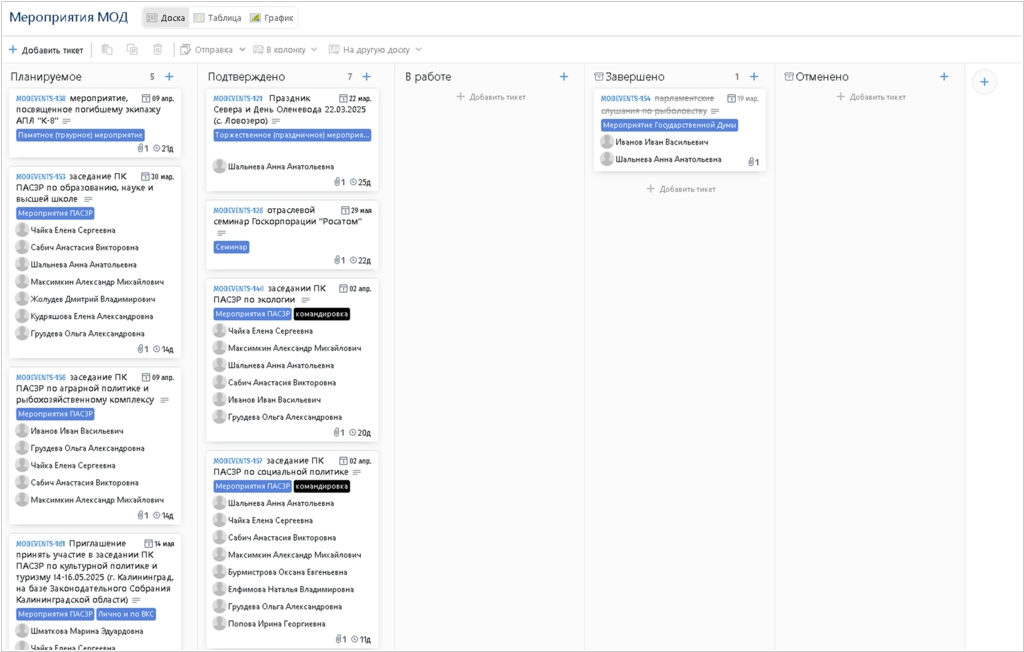The image size is (1024, 652).
Task: Click the round add new column button
Action: click(x=984, y=82)
